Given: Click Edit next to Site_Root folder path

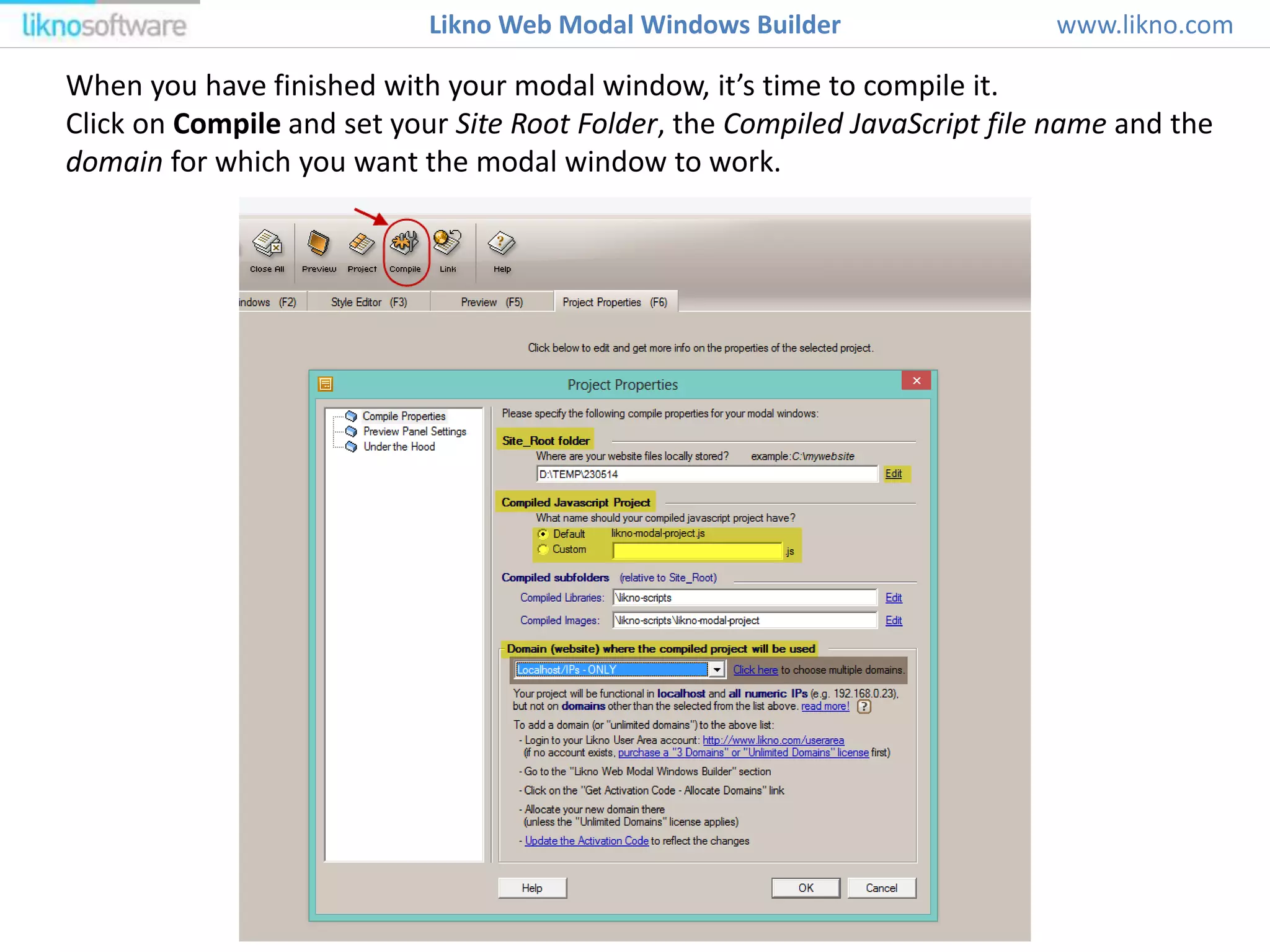Looking at the screenshot, I should pyautogui.click(x=894, y=474).
